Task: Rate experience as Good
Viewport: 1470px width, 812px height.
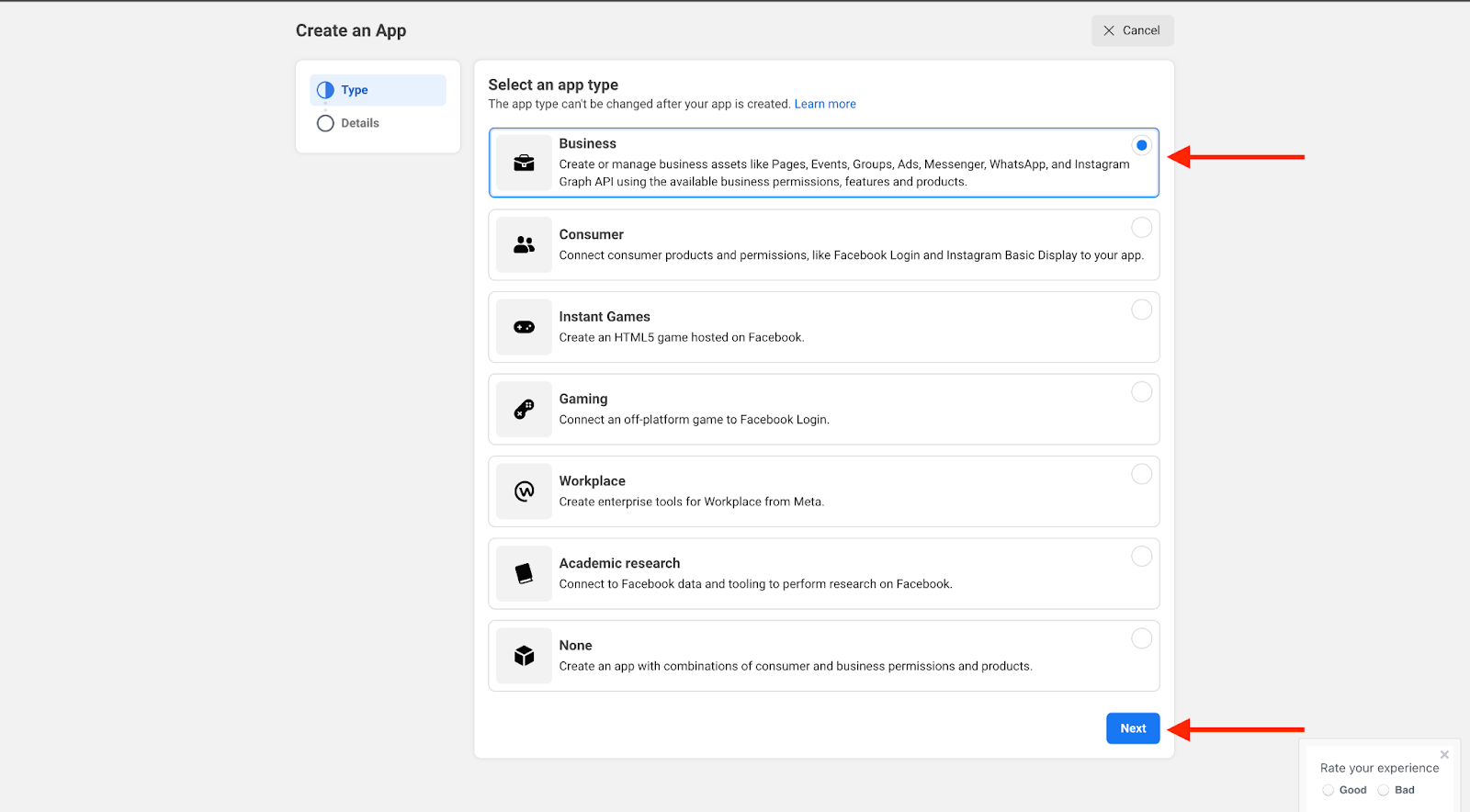Action: point(1329,790)
